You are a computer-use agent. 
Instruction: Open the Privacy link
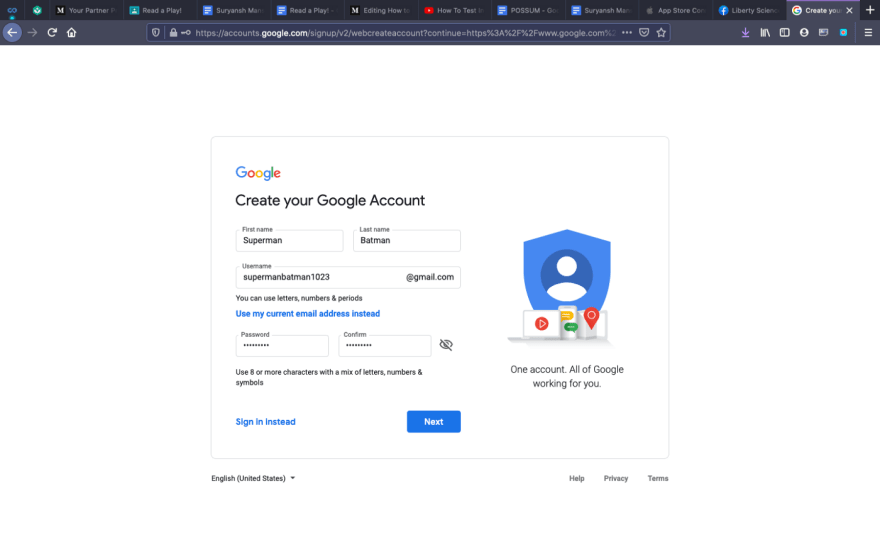click(616, 478)
